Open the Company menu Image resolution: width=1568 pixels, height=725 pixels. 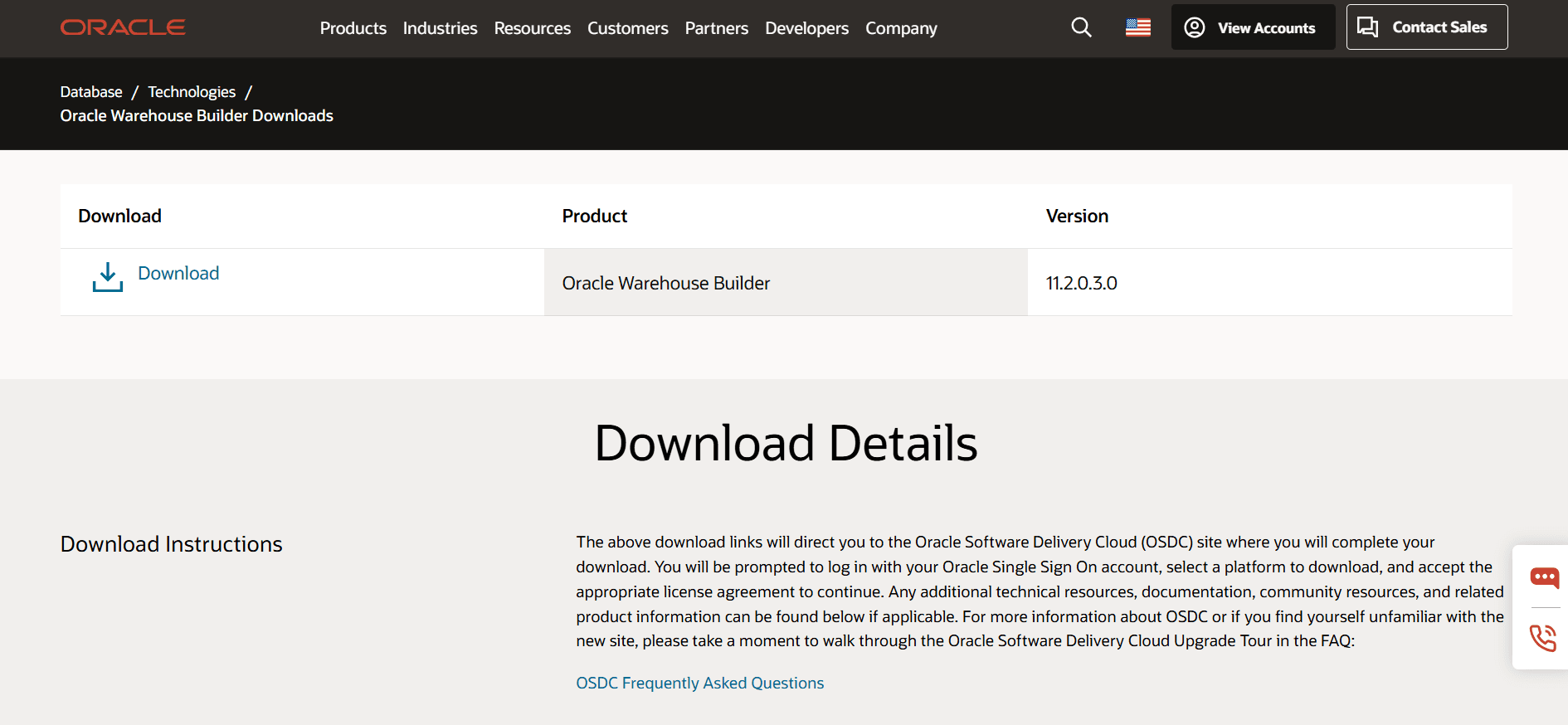pos(901,28)
